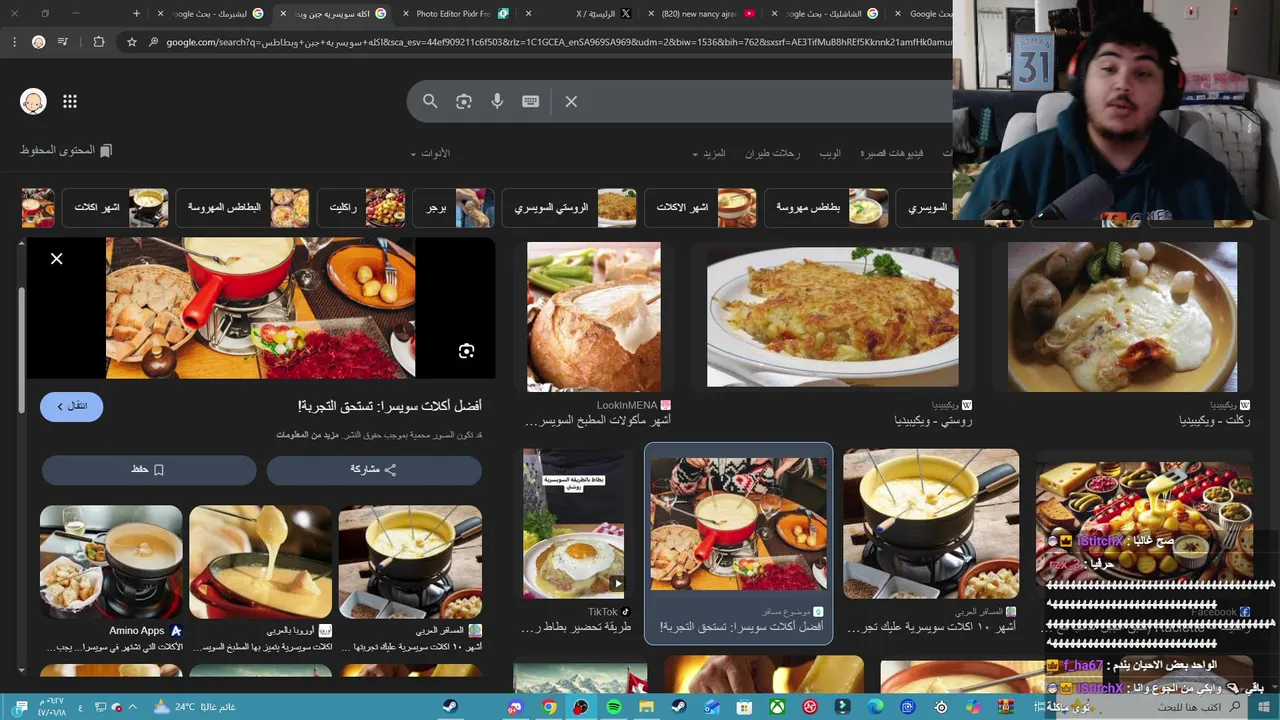Open Microsoft Edge from the taskbar
This screenshot has width=1280, height=720.
point(875,707)
